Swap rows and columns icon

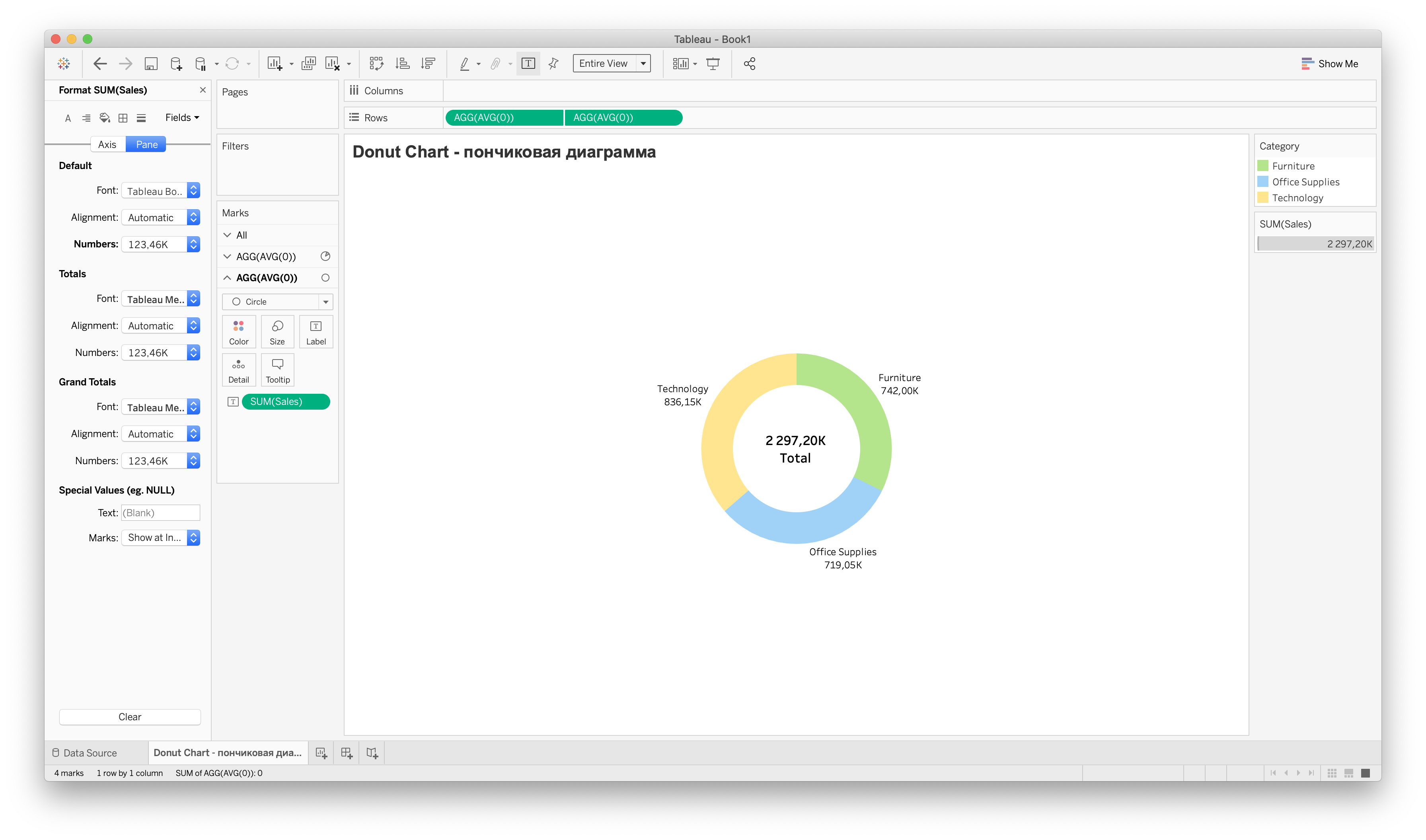point(376,63)
